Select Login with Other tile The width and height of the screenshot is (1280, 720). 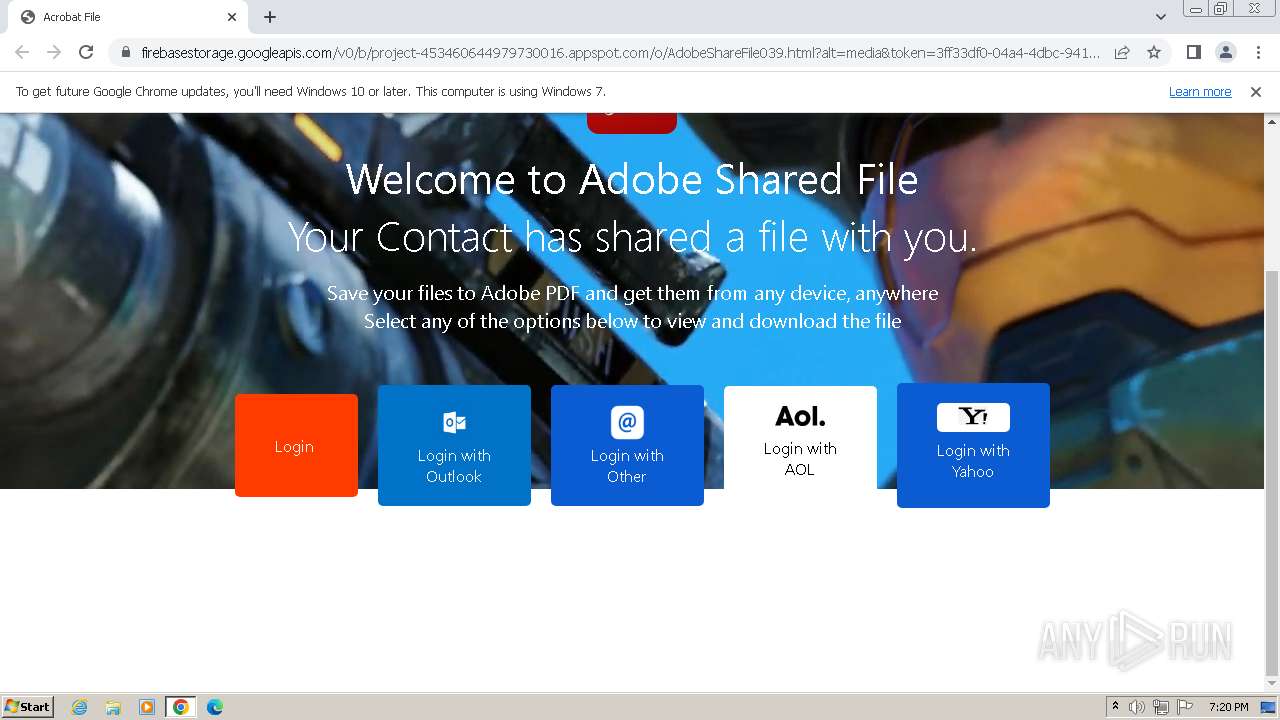[x=627, y=445]
